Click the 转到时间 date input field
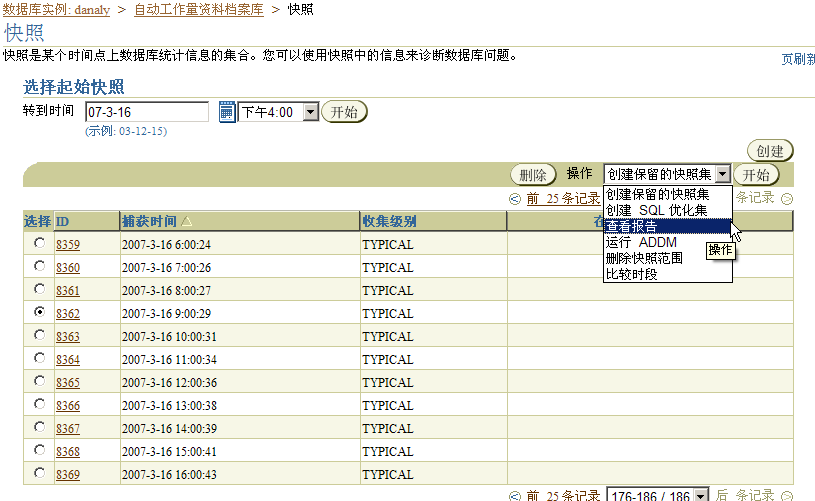 (147, 112)
